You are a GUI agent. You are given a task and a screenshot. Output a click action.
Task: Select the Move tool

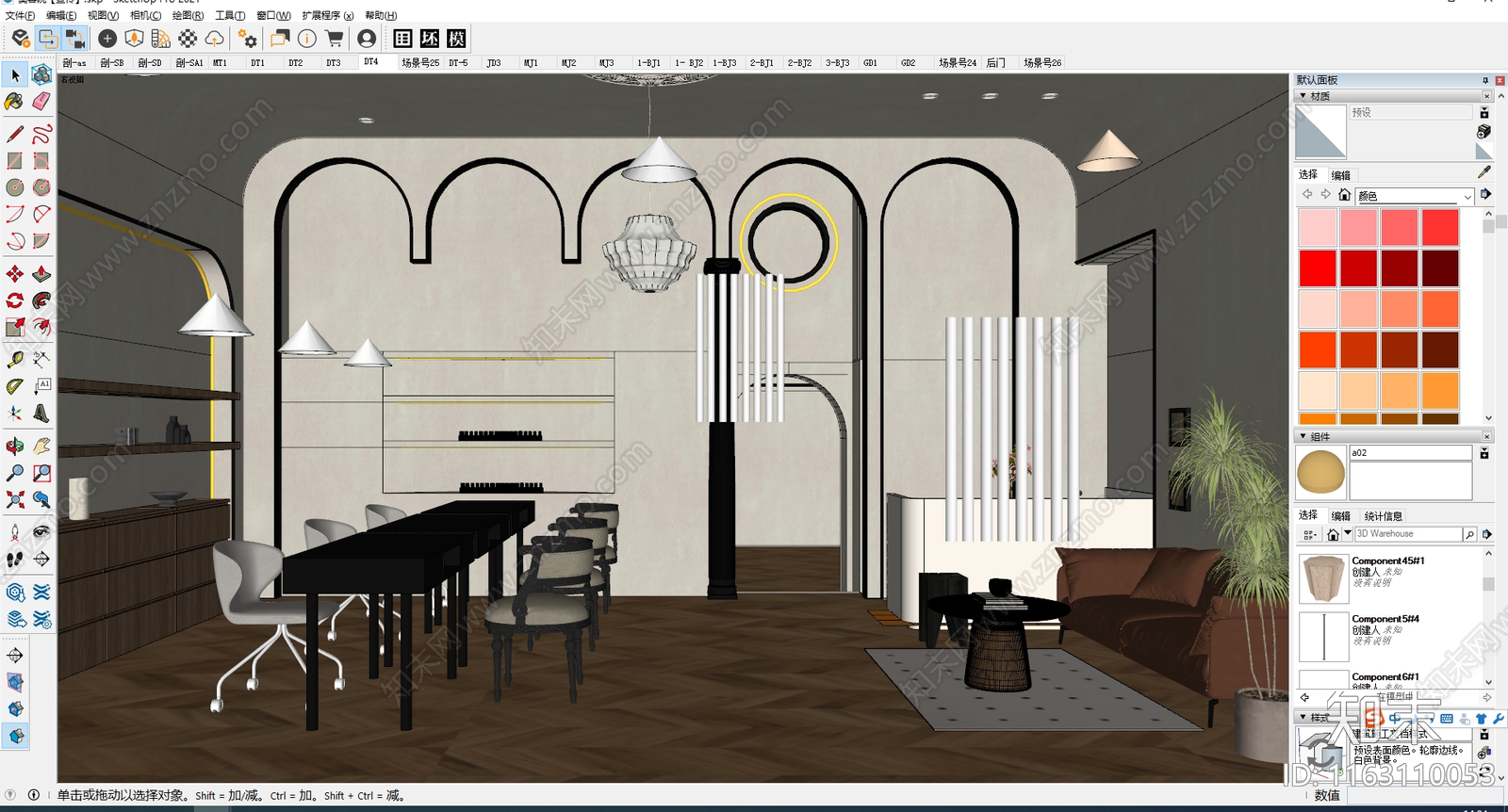15,274
